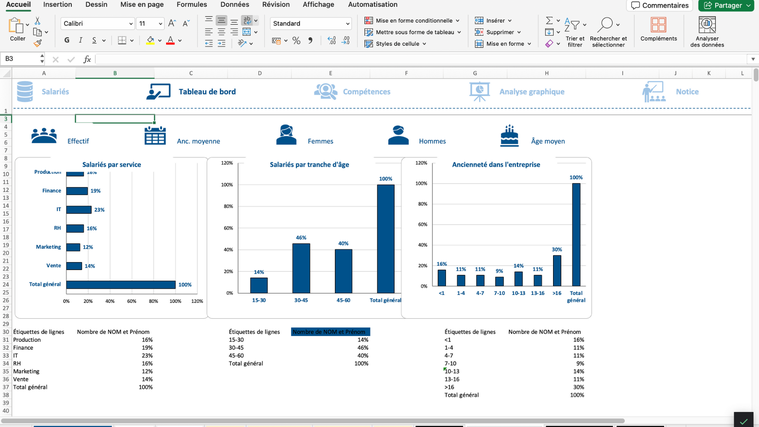The height and width of the screenshot is (427, 759).
Task: Click the Rechercher et sélectionner magnifier
Action: 607,25
